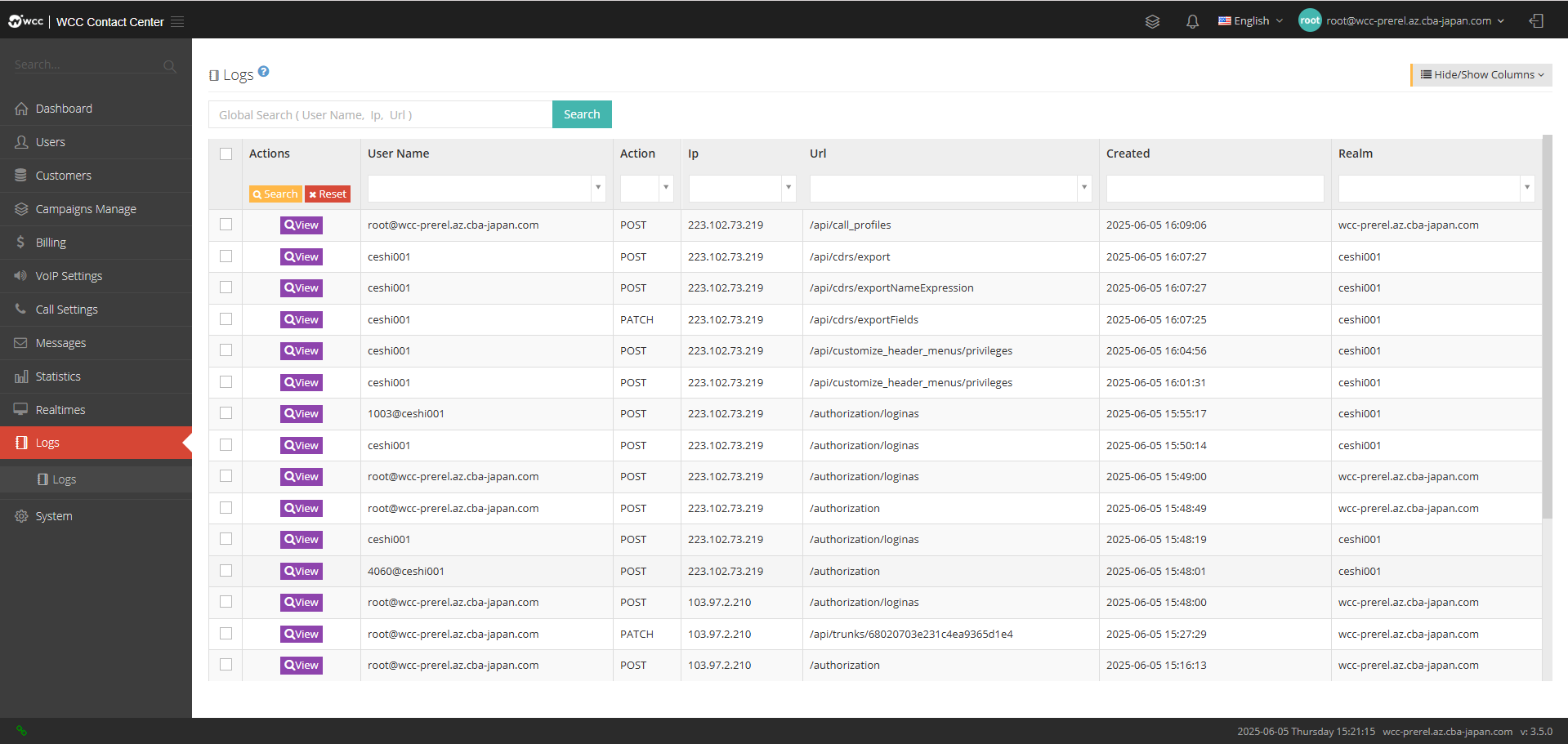
Task: Click the logout icon in top bar
Action: 1536,21
